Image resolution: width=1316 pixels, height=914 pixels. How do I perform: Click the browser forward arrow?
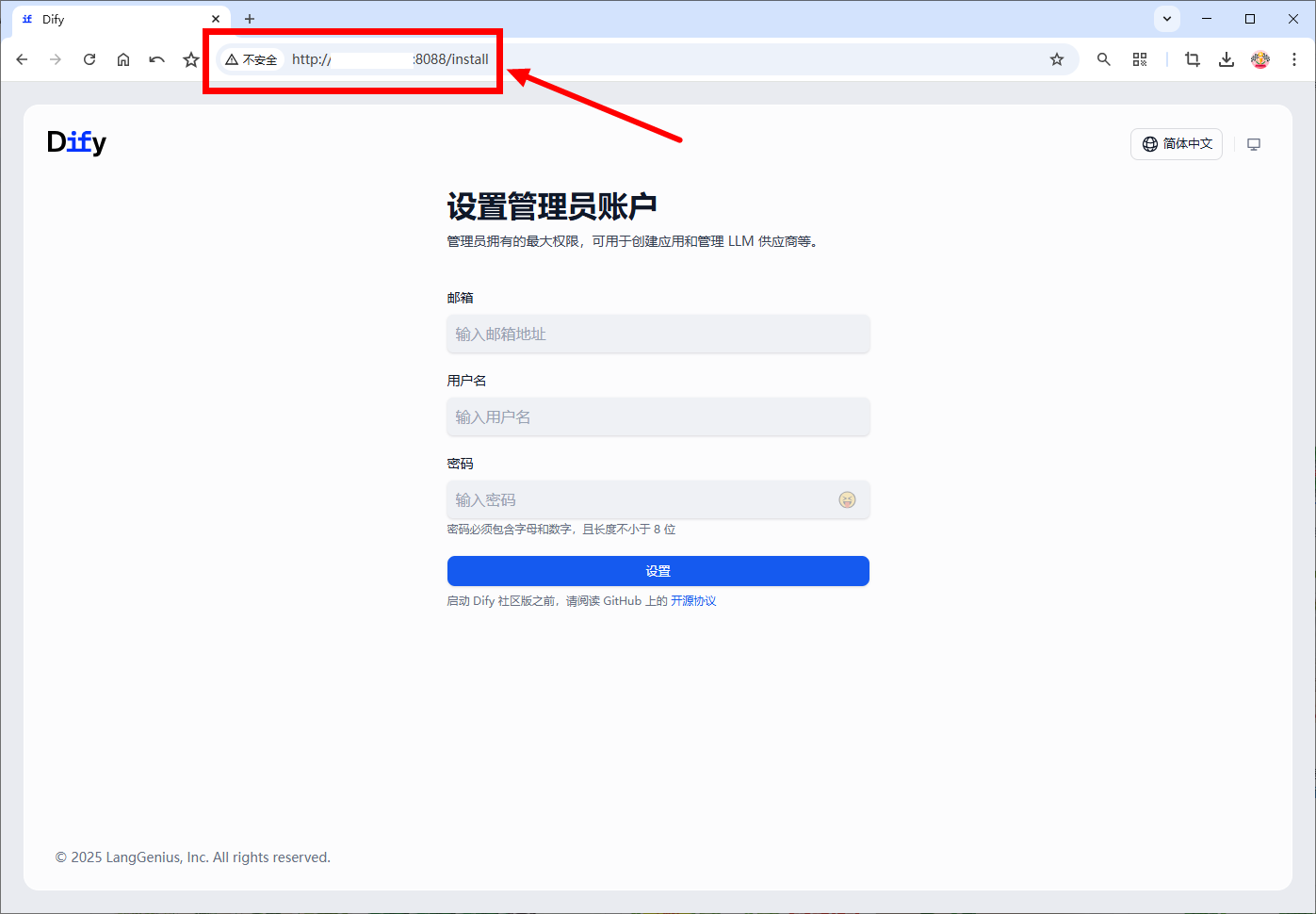click(56, 59)
